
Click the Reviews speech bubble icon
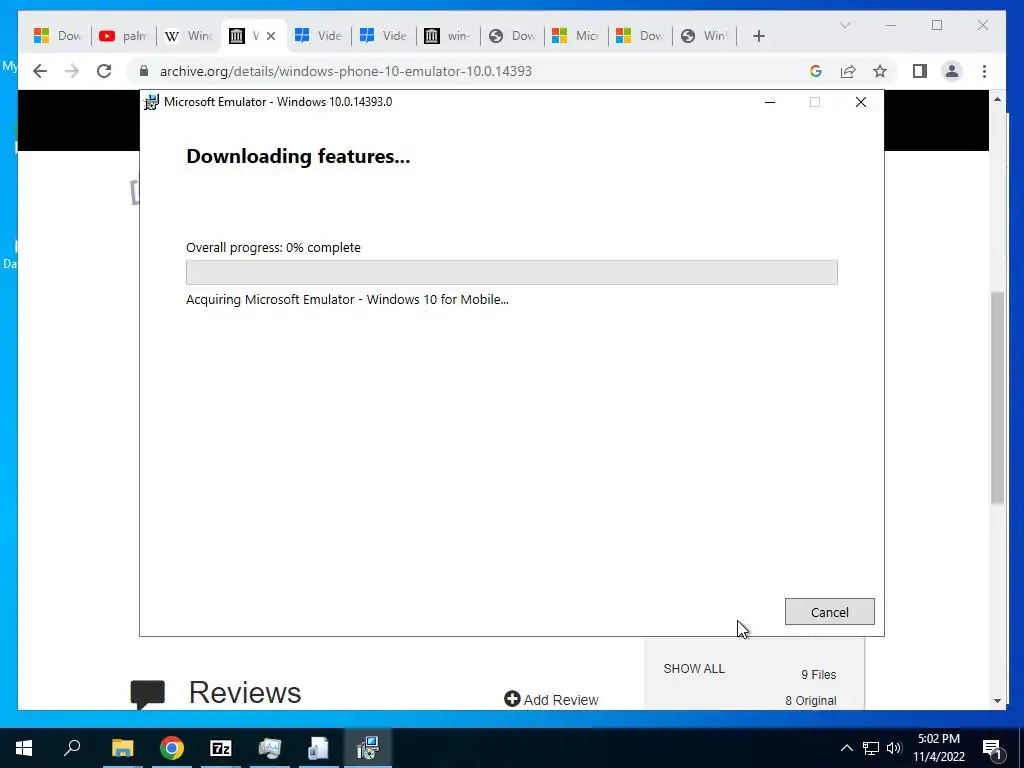(148, 694)
